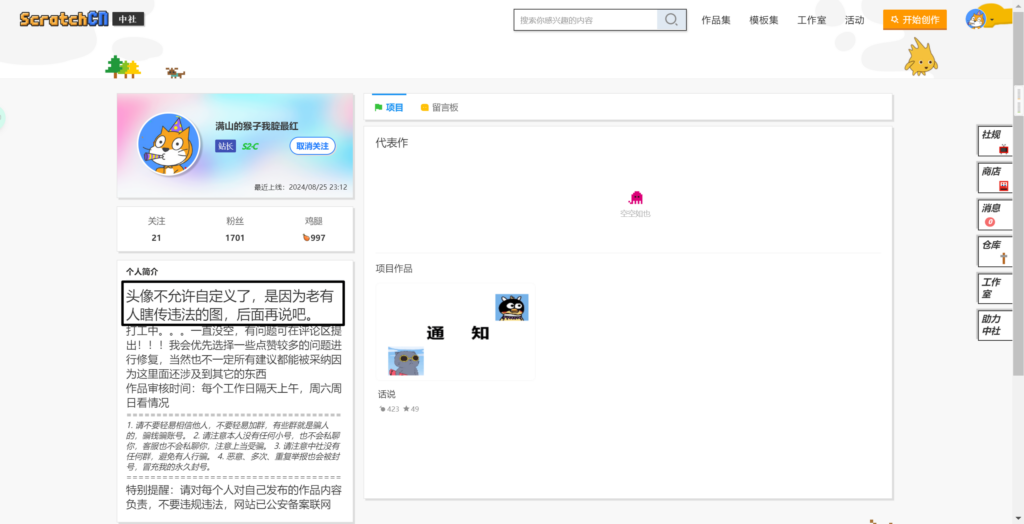Click into the search input field
The height and width of the screenshot is (524, 1024).
tap(585, 20)
